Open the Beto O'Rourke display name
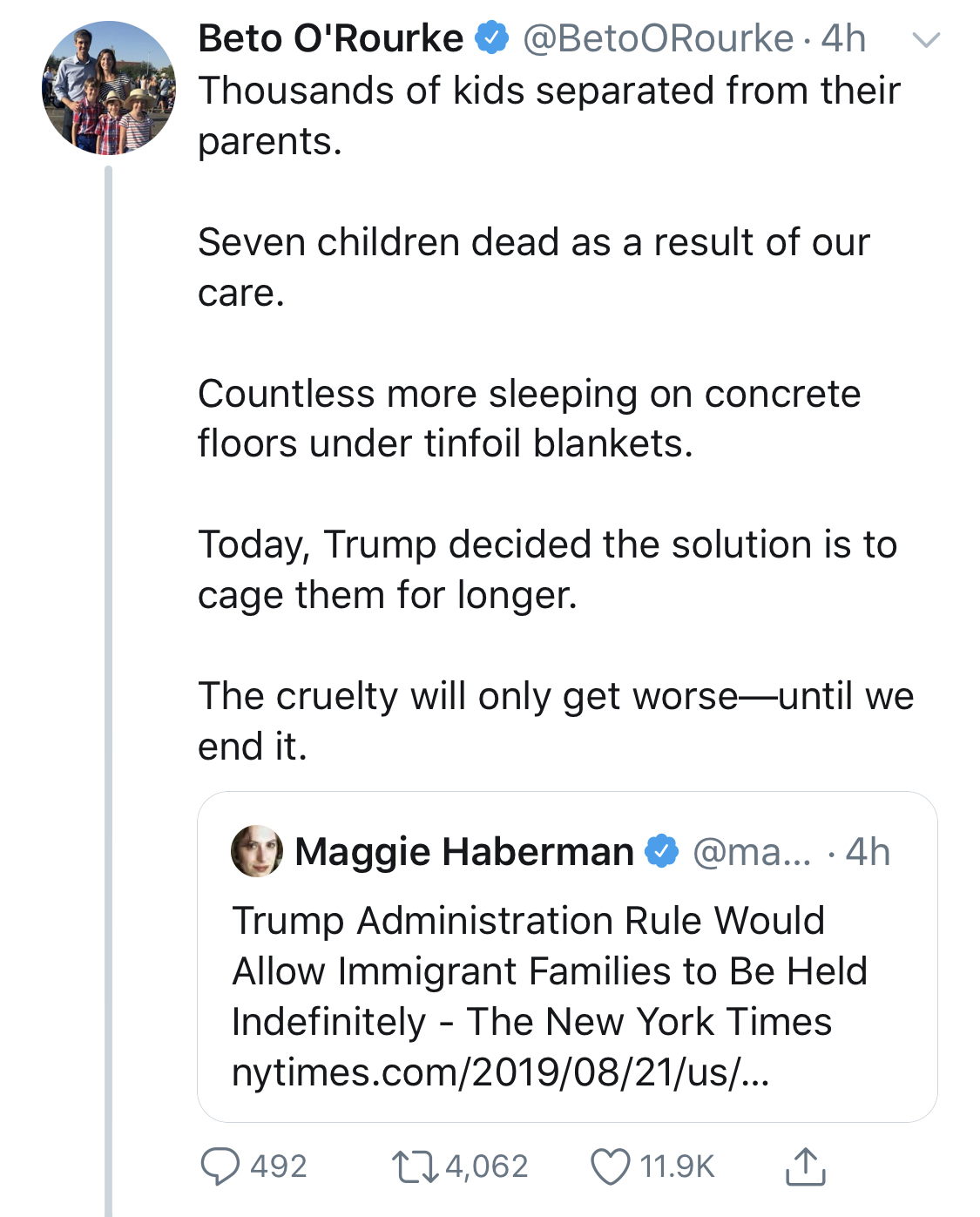The width and height of the screenshot is (980, 1217). click(331, 38)
